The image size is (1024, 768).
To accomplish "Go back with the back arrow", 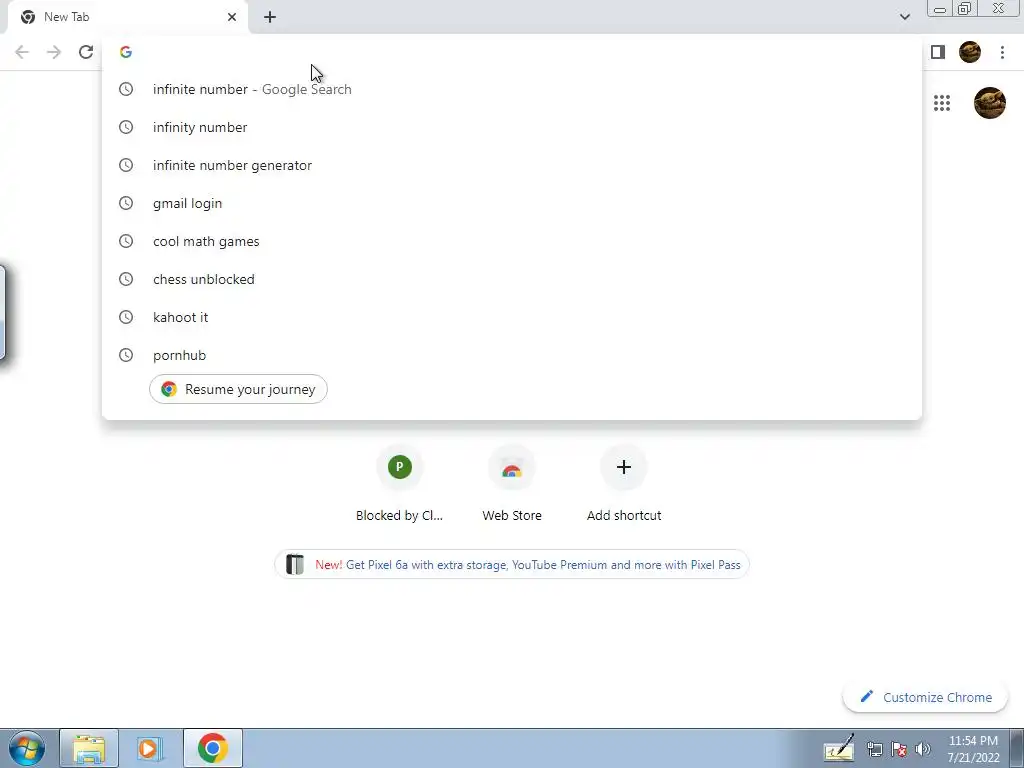I will tap(22, 52).
